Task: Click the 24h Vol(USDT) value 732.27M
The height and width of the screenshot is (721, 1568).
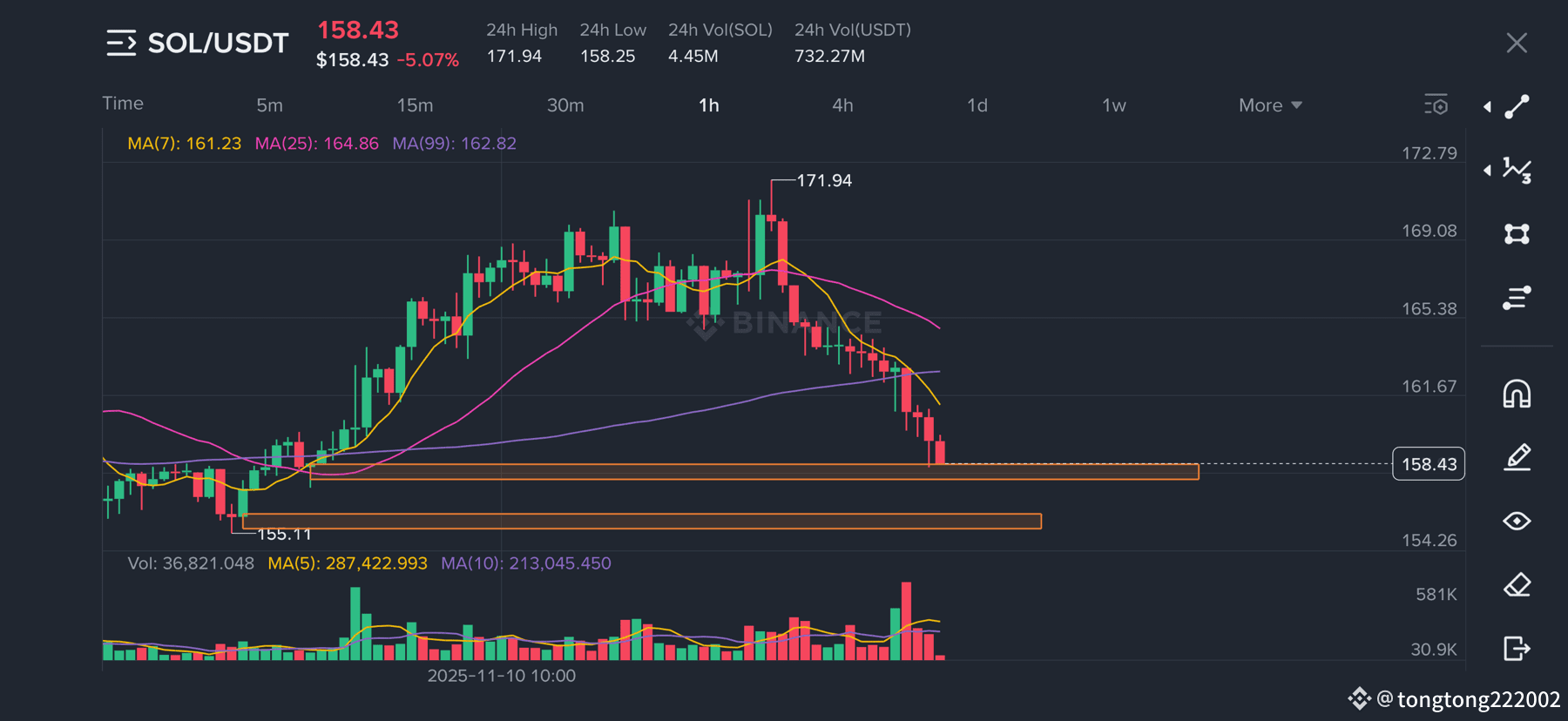Action: pos(830,56)
